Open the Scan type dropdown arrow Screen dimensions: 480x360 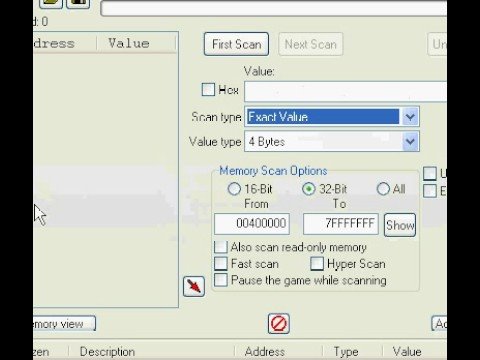(x=410, y=117)
